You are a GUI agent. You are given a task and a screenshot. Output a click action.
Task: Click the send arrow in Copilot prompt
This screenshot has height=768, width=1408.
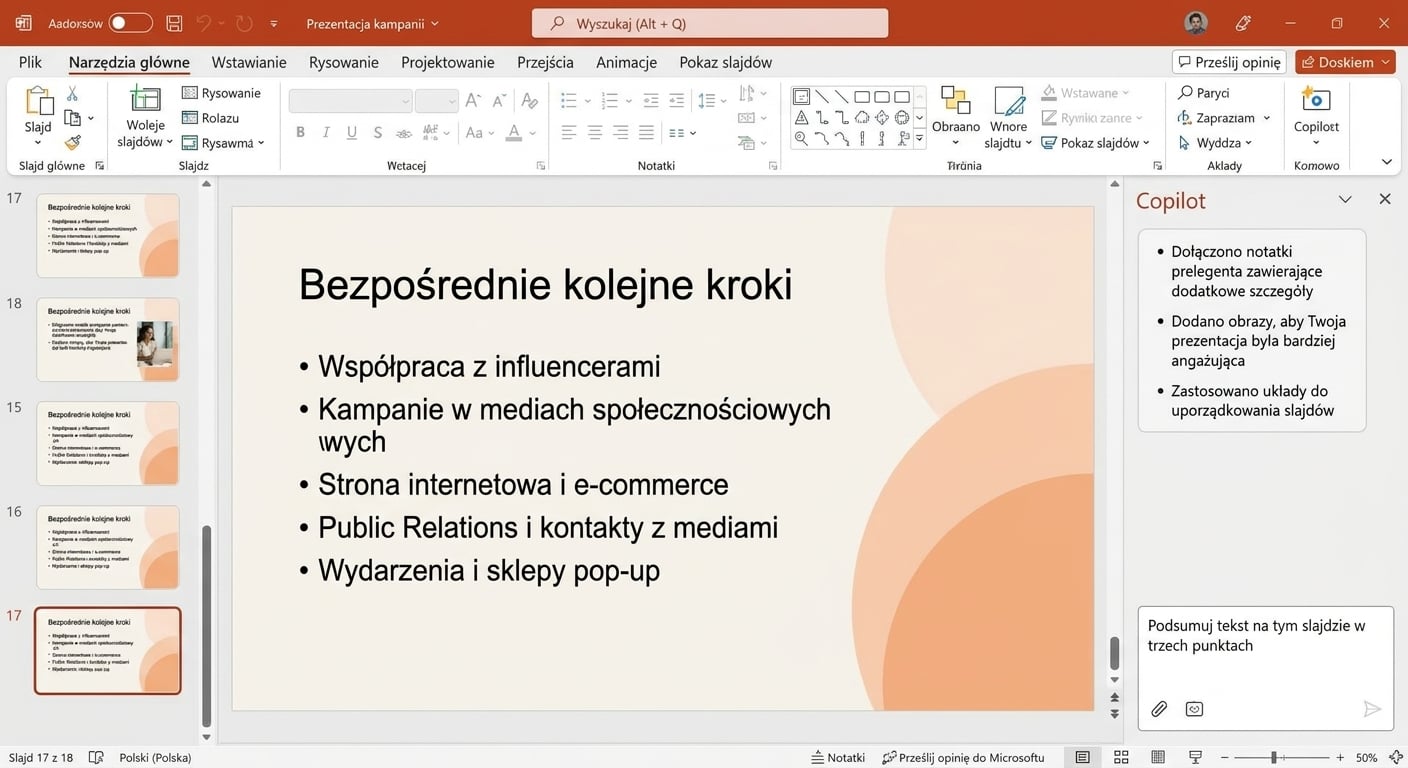pos(1372,709)
